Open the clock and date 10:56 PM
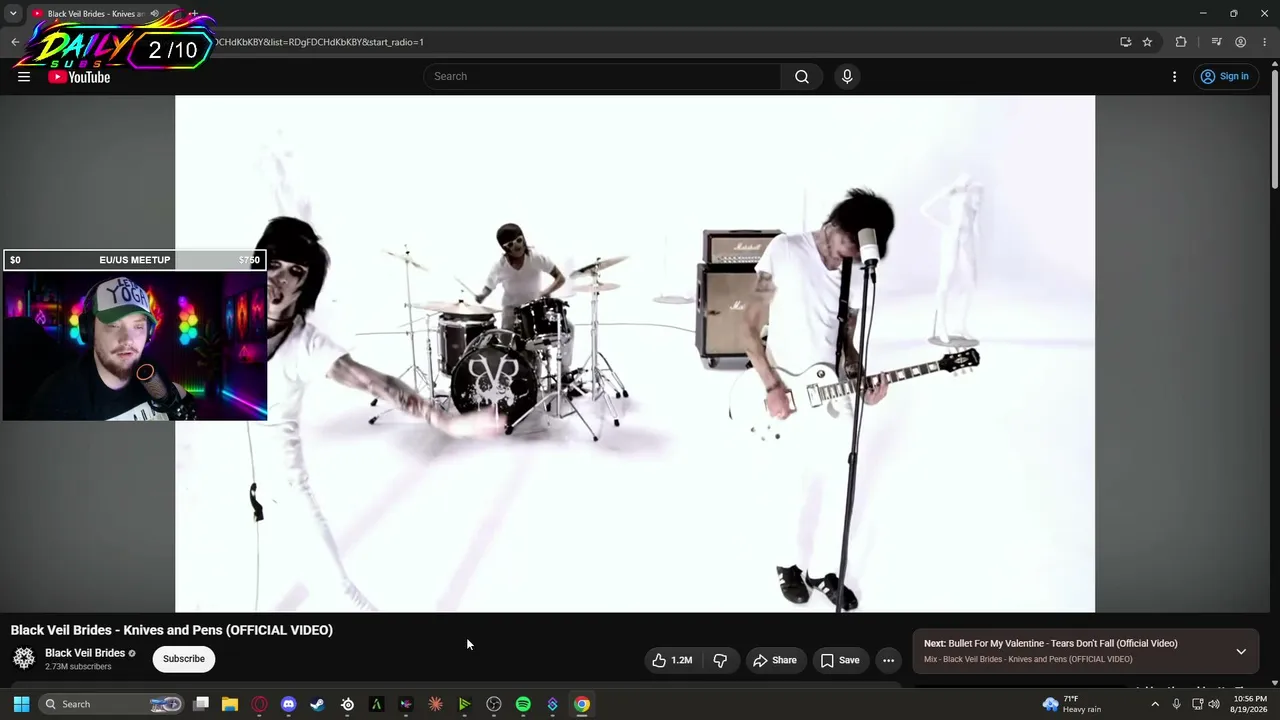This screenshot has height=720, width=1280. point(1249,704)
